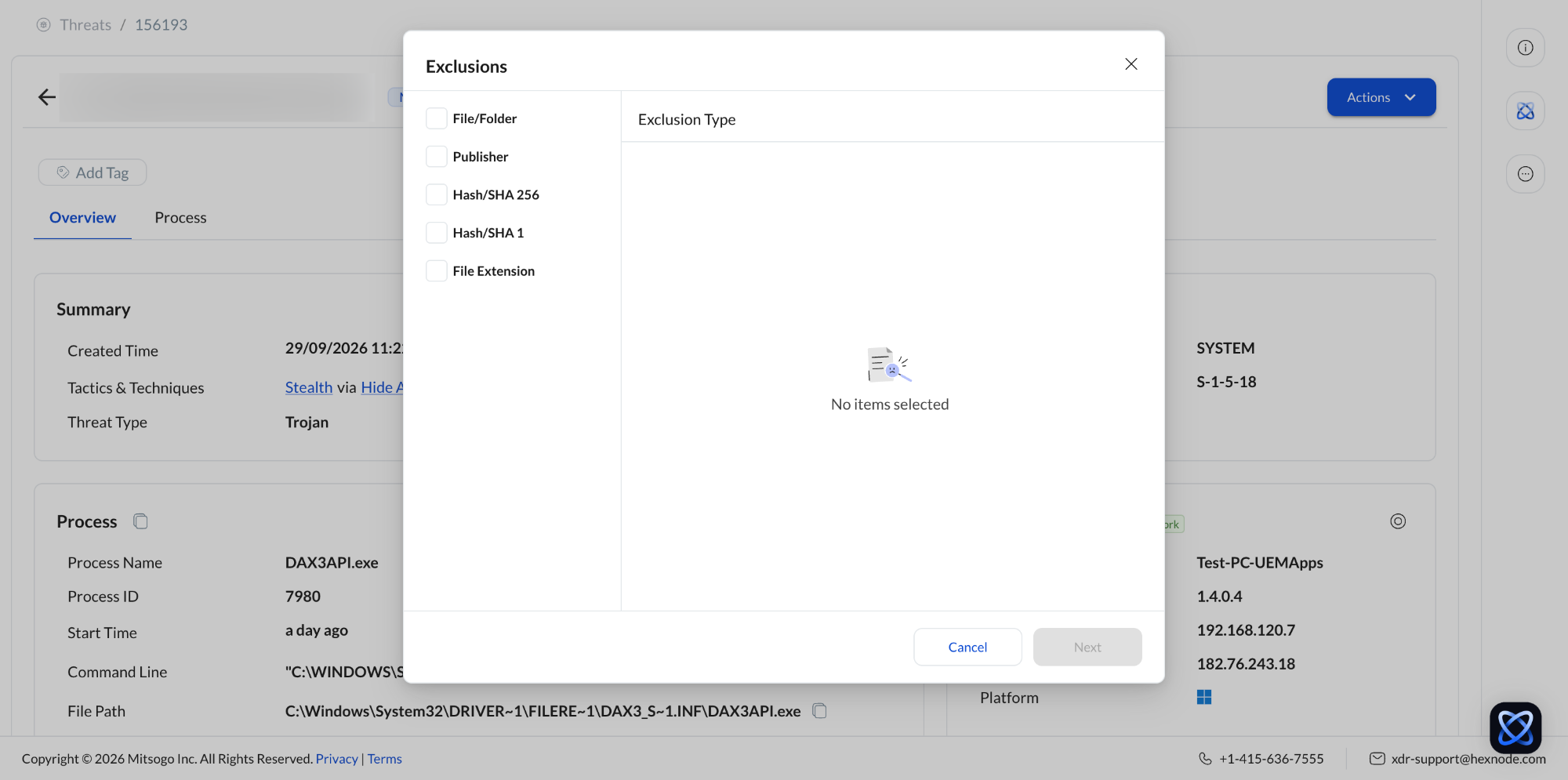This screenshot has width=1568, height=780.
Task: Tick the File Extension checkbox
Action: [x=437, y=271]
